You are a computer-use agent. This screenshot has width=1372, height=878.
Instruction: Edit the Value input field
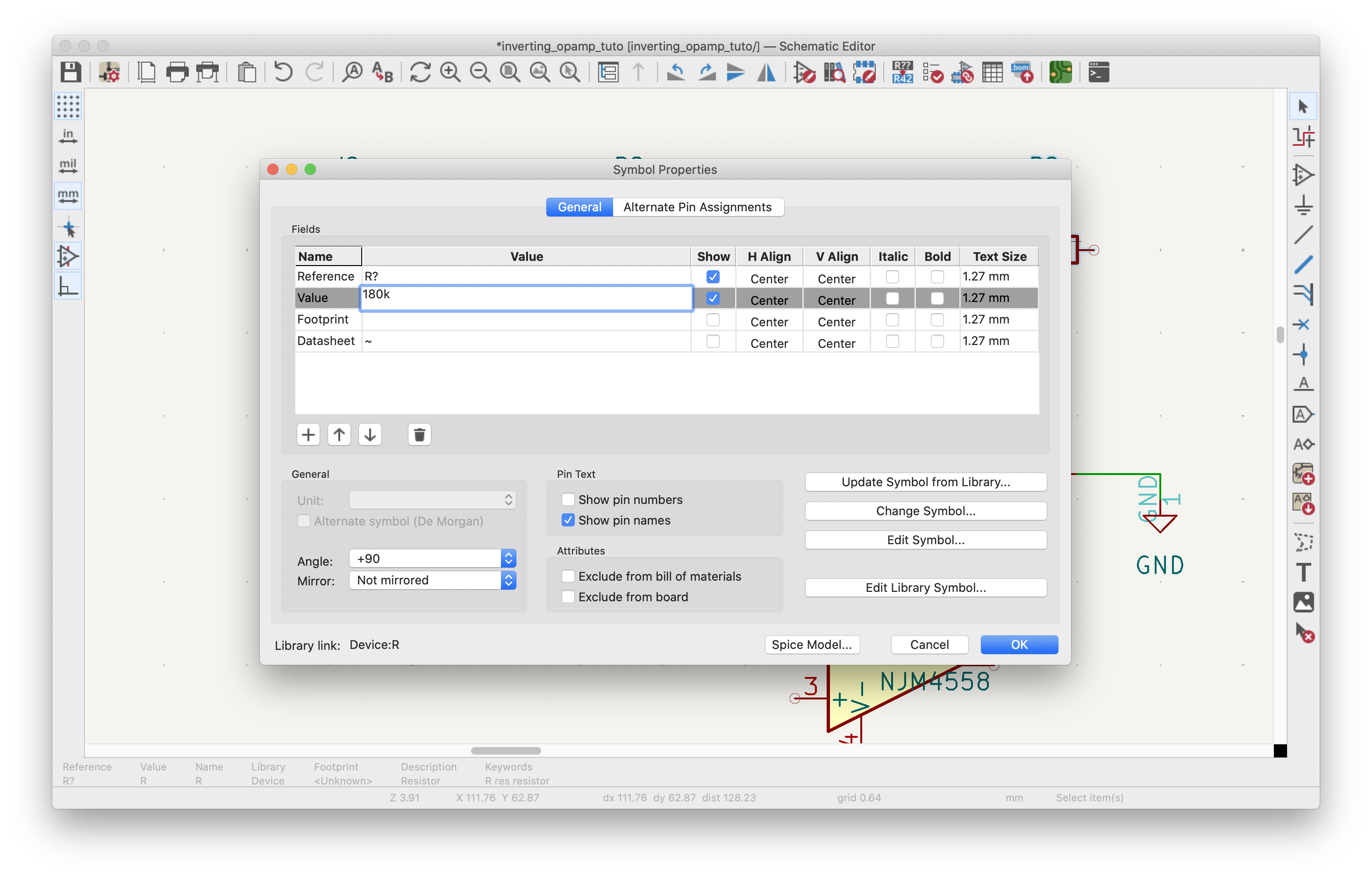[525, 294]
